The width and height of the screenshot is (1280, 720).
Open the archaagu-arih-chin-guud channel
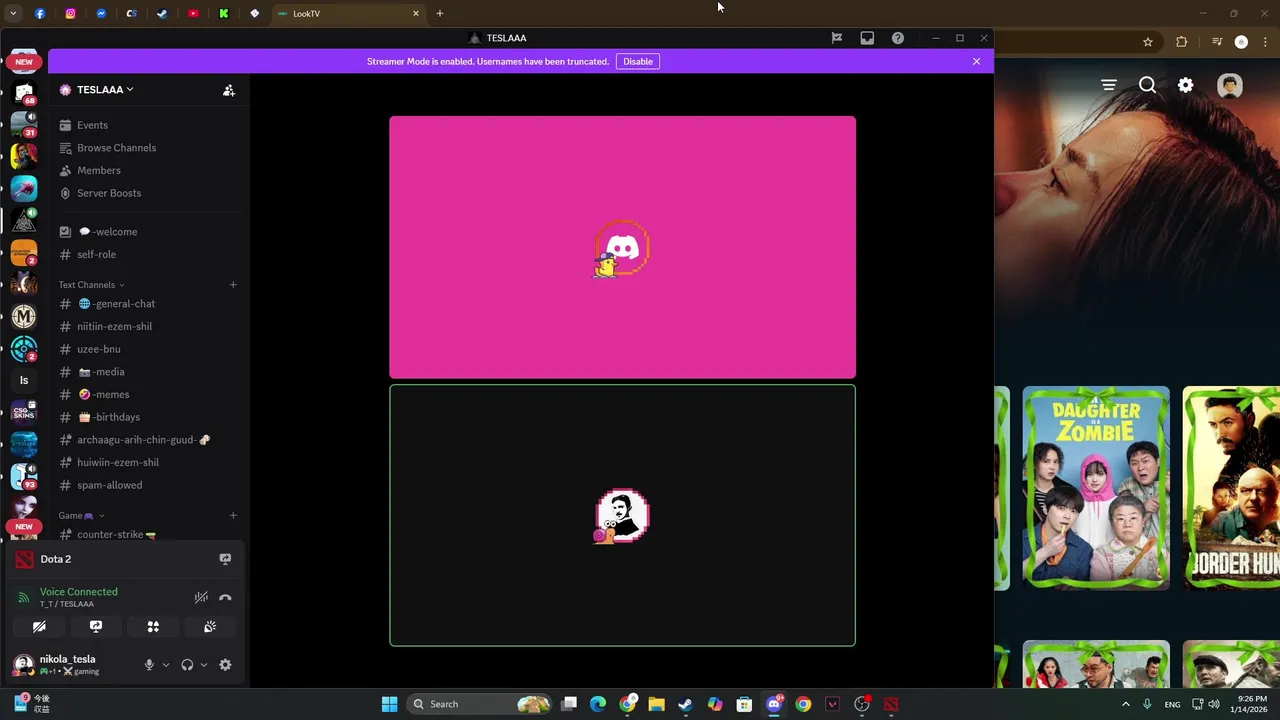coord(148,440)
